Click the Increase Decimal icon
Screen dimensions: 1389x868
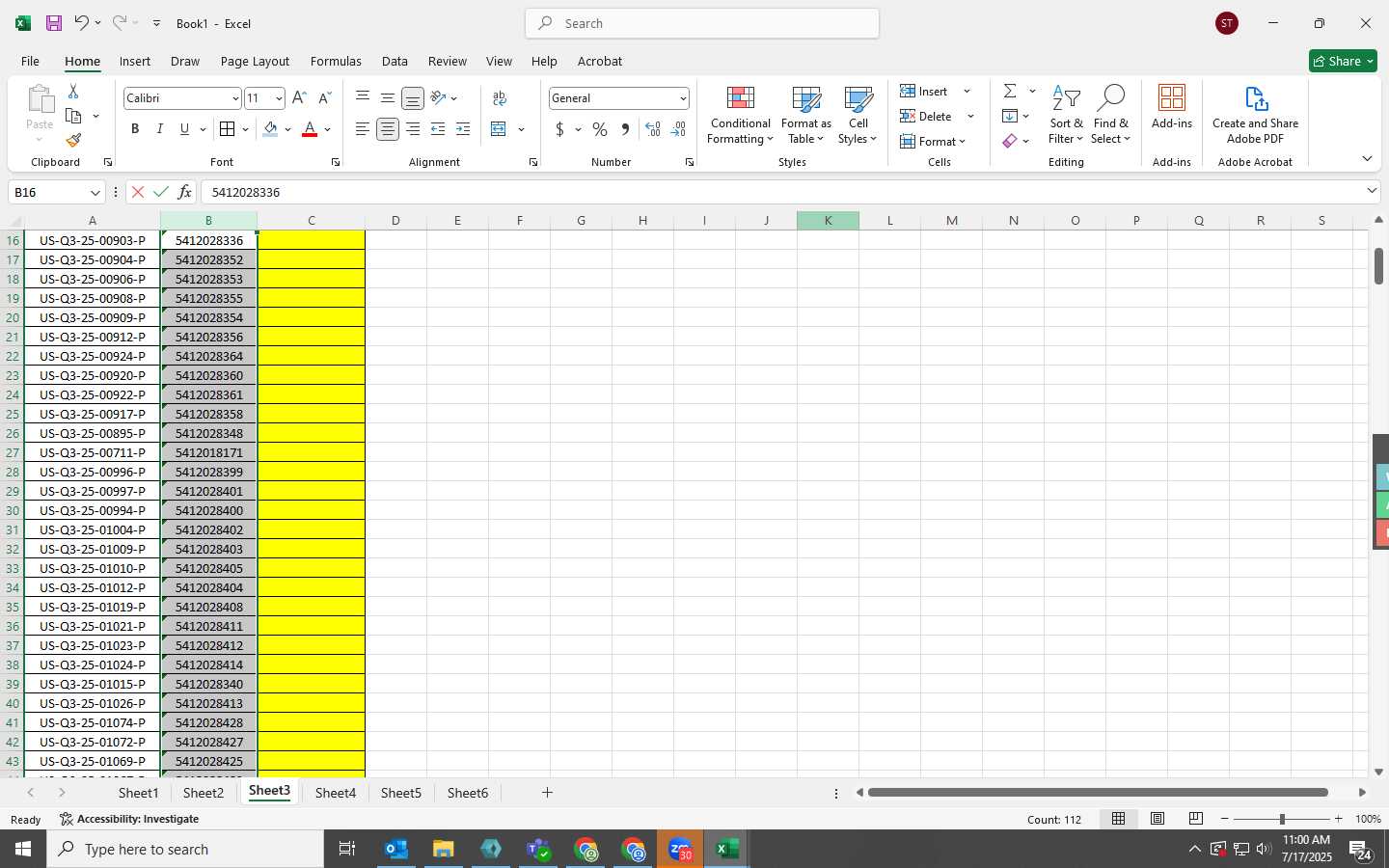click(x=653, y=129)
